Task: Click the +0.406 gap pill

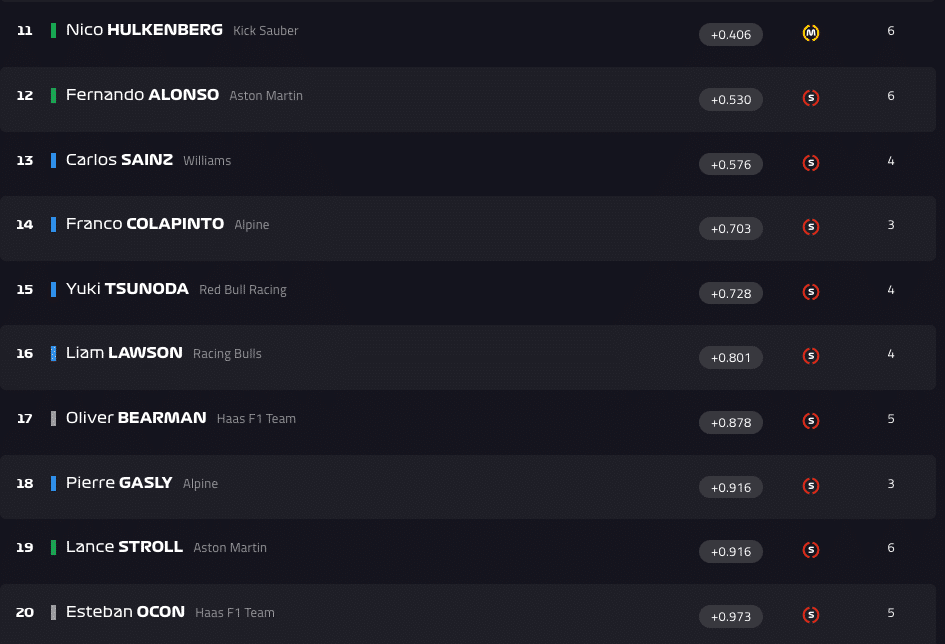Action: click(731, 35)
